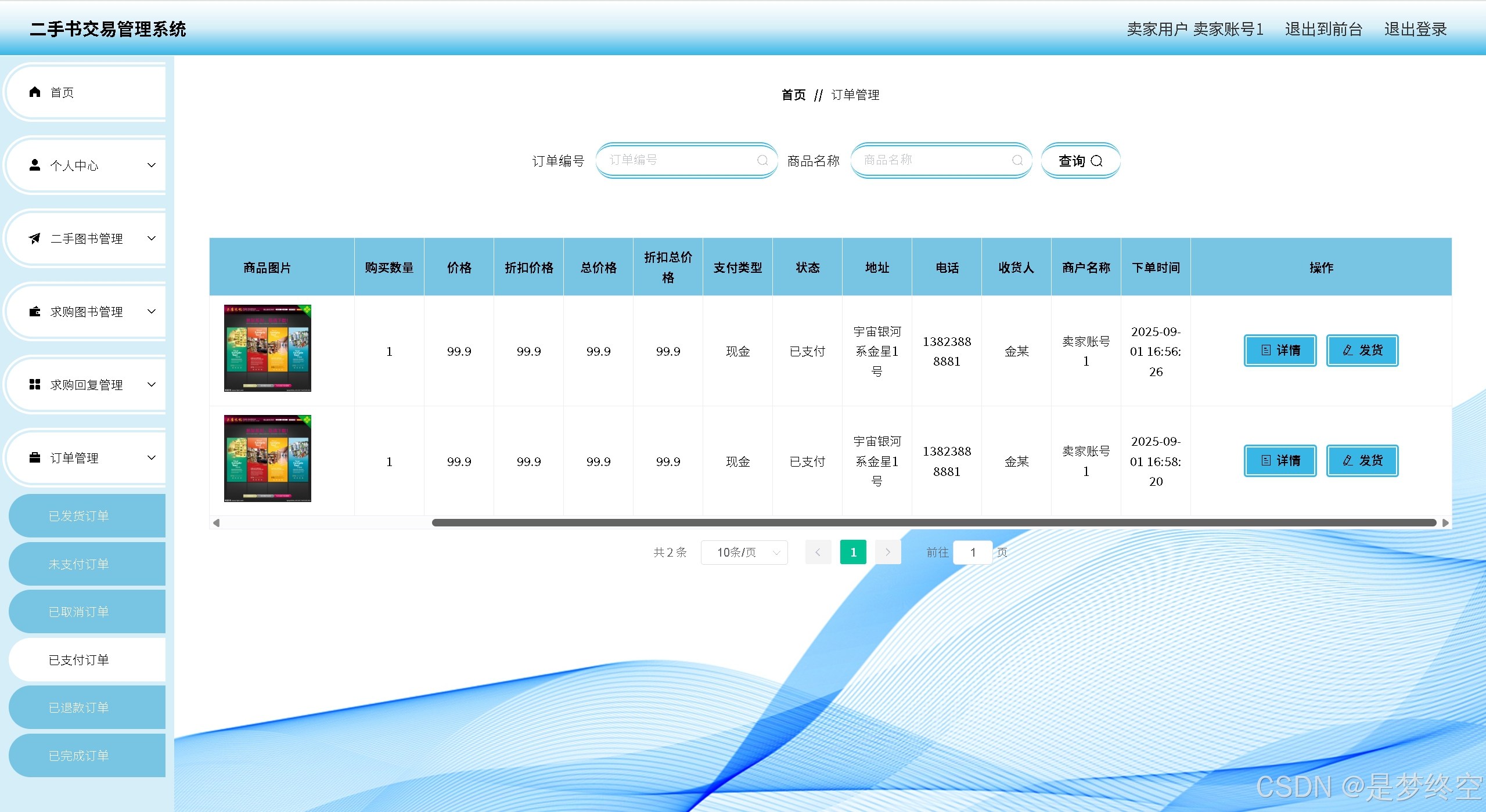Click the 折扣总价格 column header
This screenshot has width=1486, height=812.
pyautogui.click(x=668, y=267)
